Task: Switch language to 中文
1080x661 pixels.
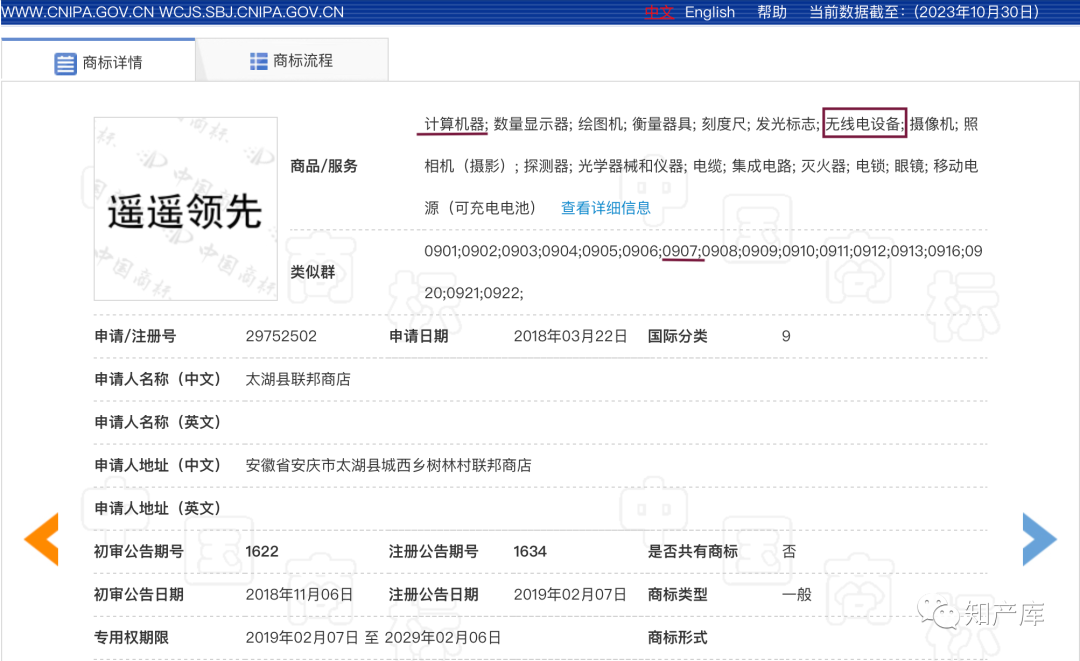Action: [659, 12]
